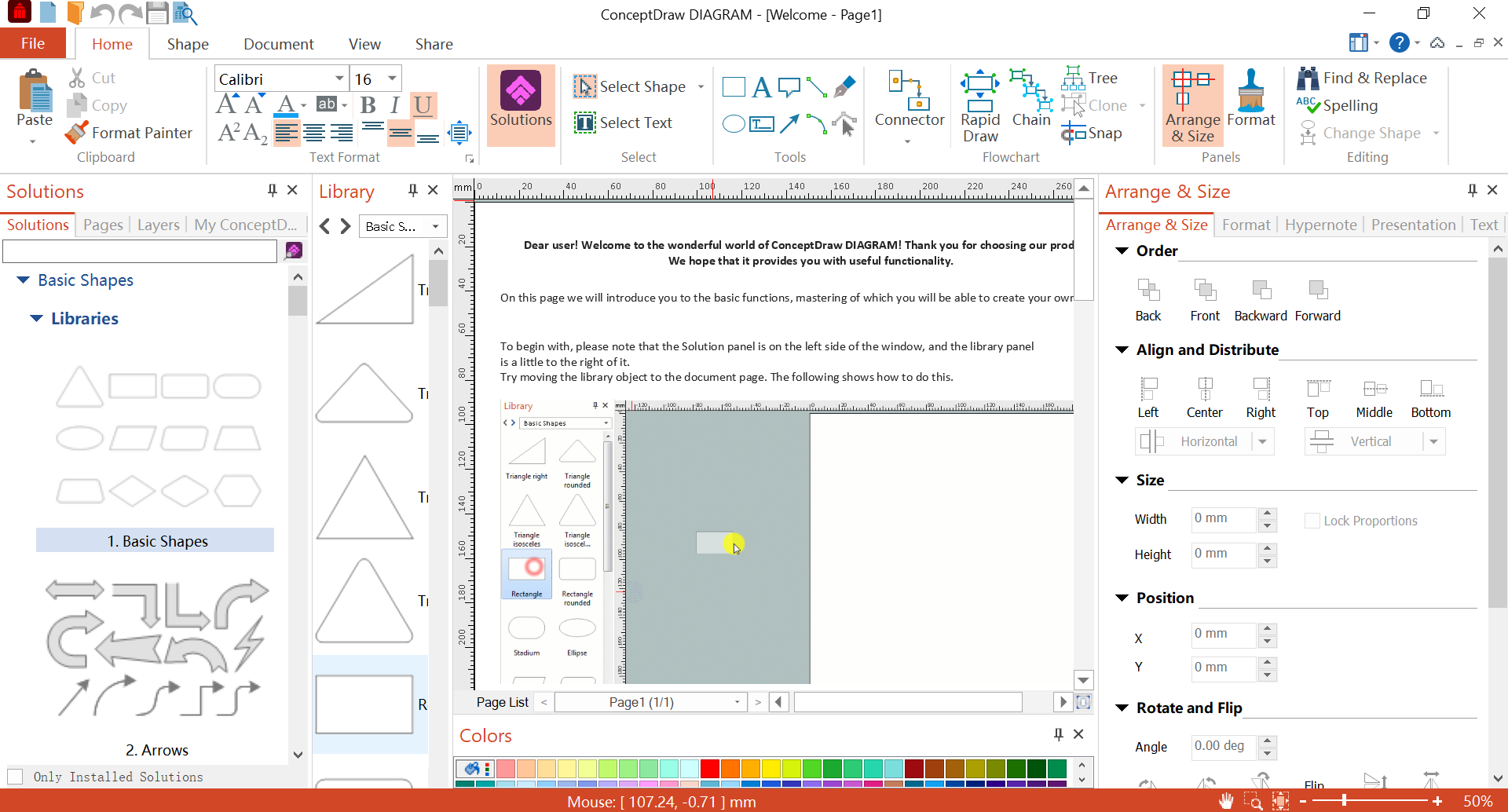
Task: Click the Snap tool
Action: coord(1092,134)
